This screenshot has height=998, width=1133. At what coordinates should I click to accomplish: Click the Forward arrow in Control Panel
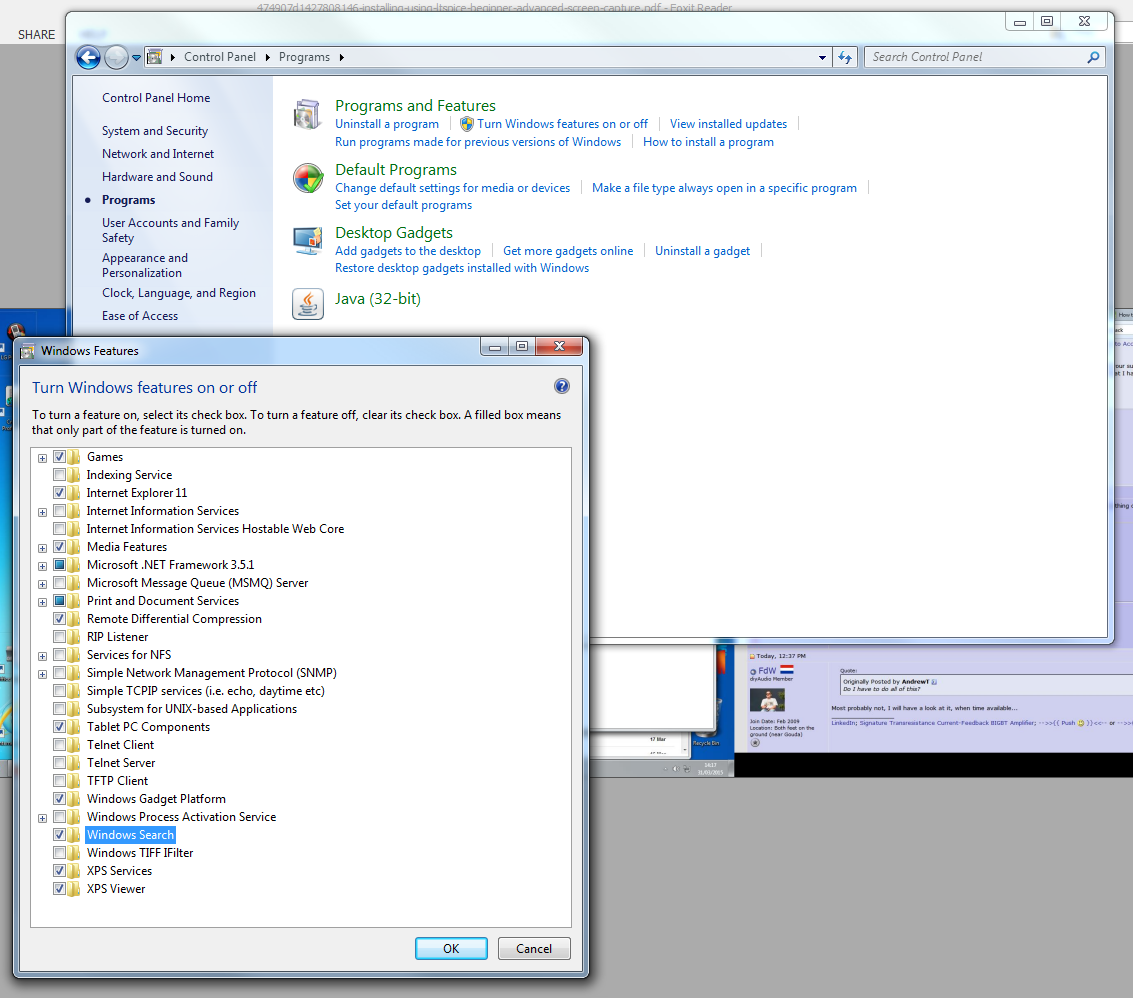116,57
